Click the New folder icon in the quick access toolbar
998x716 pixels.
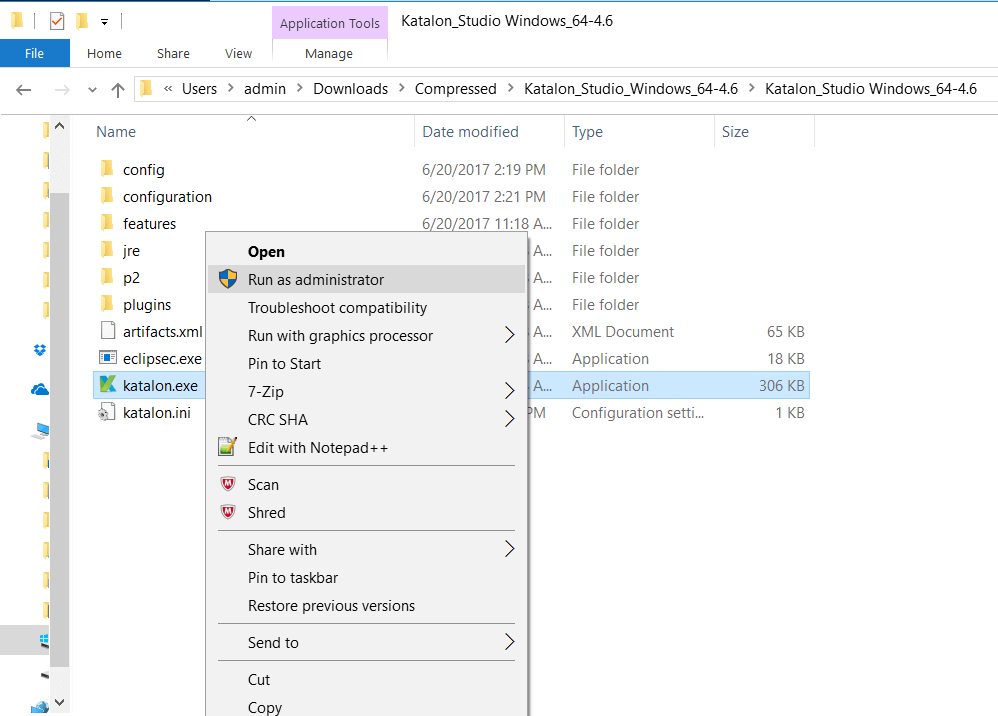pyautogui.click(x=81, y=21)
